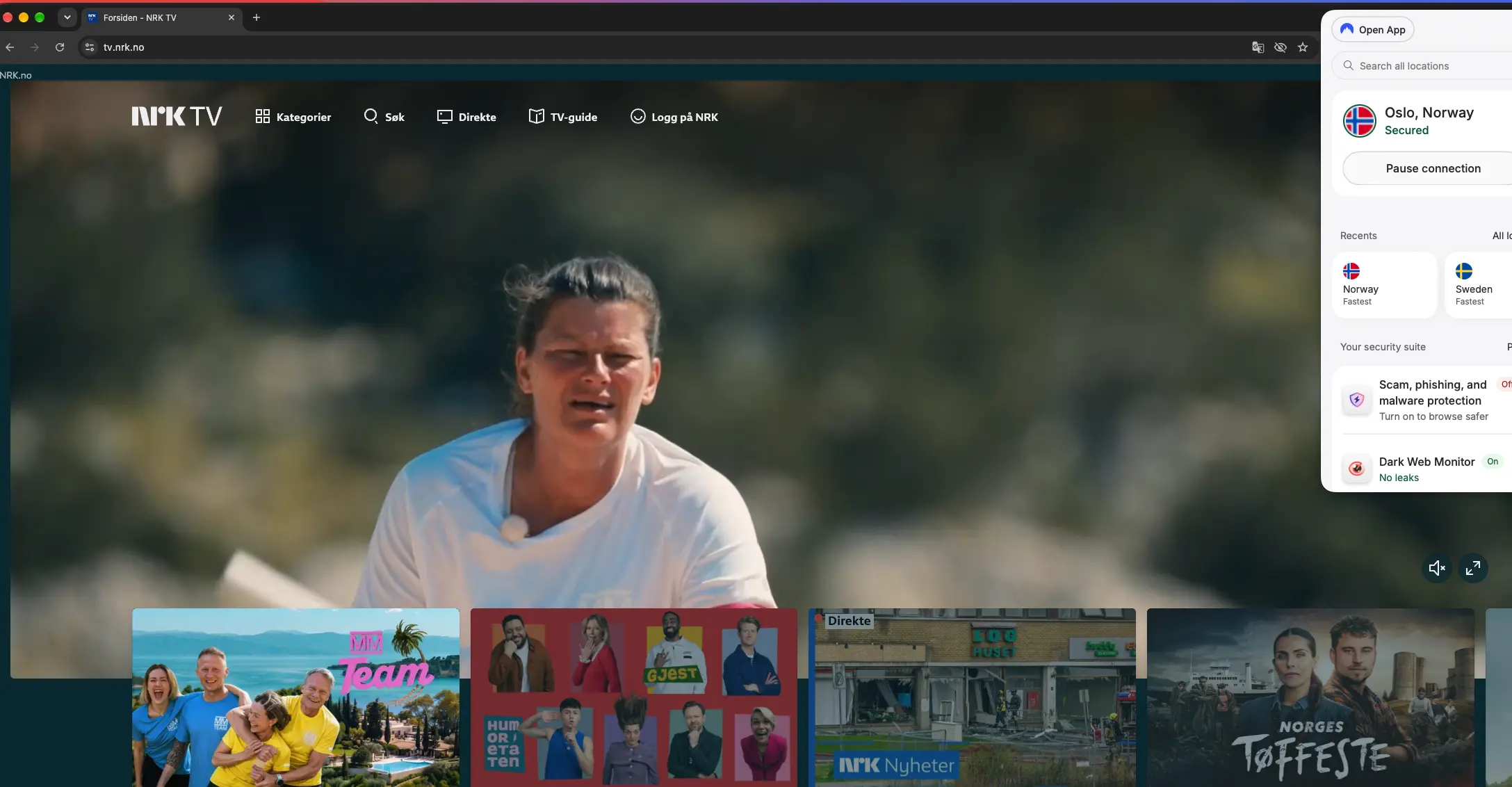The image size is (1512, 787).
Task: Click the browser forward arrow
Action: tap(35, 47)
